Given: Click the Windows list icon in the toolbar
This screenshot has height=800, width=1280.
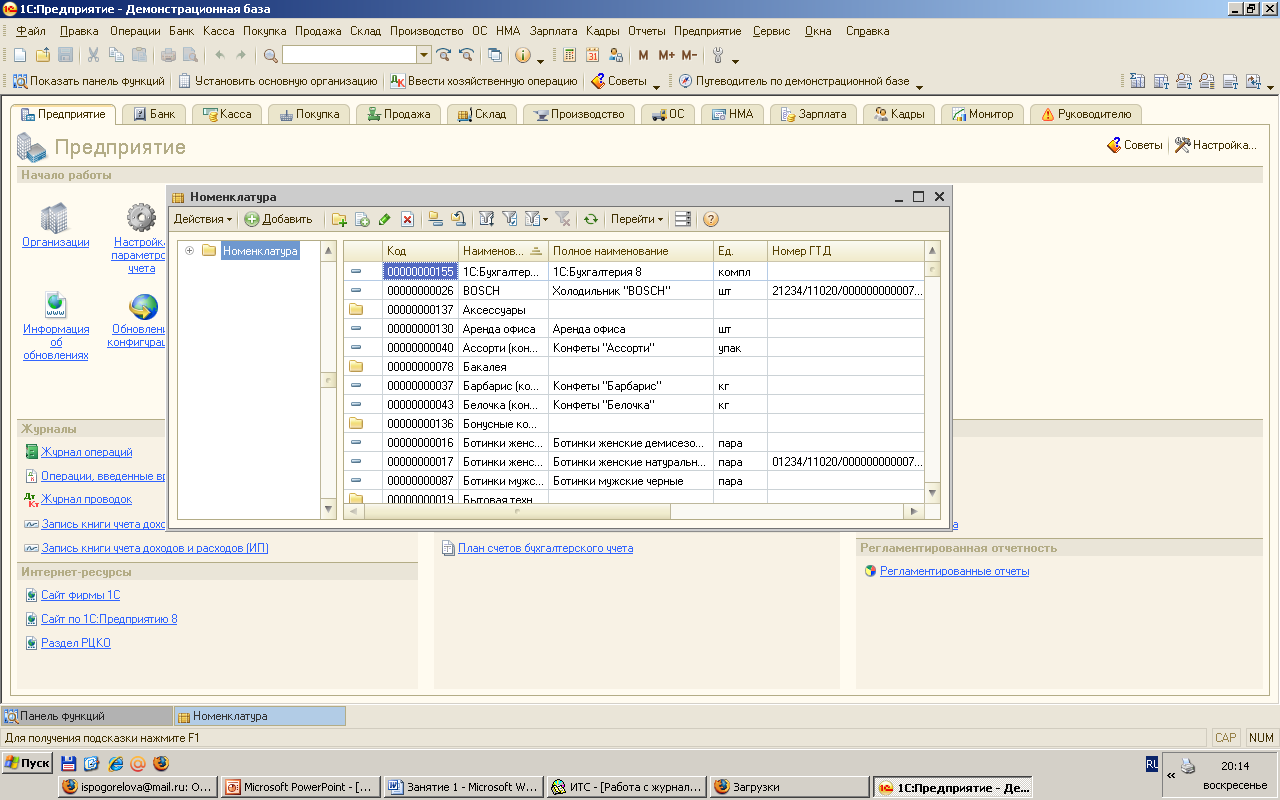Looking at the screenshot, I should point(495,55).
